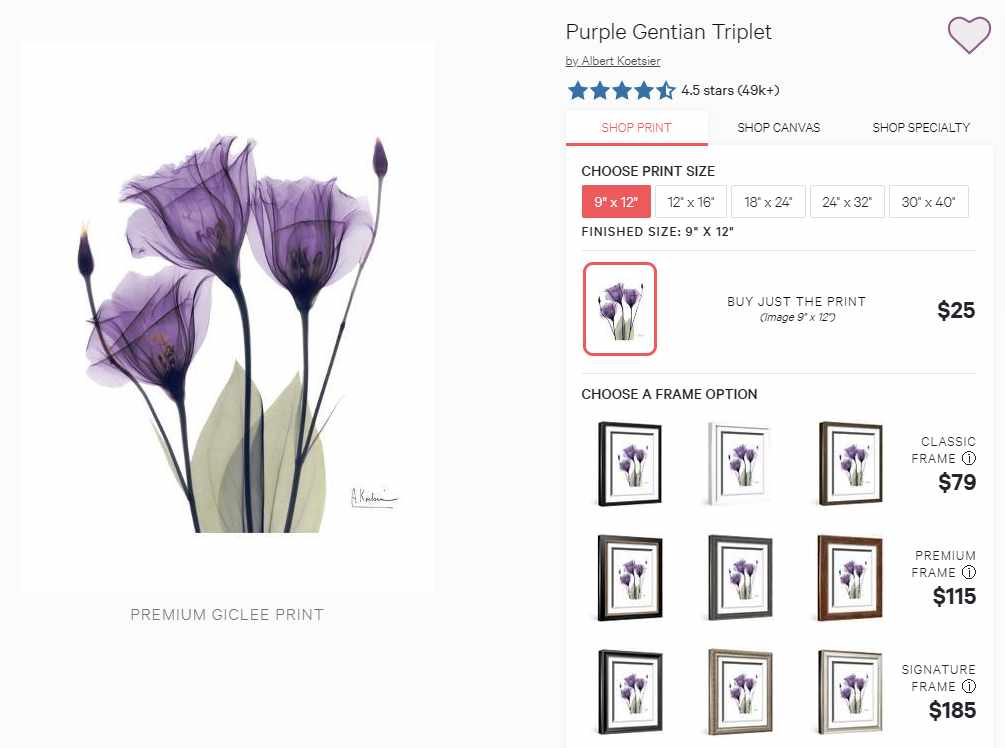The image size is (1005, 748).
Task: Add print to favorites with heart icon
Action: tap(969, 35)
